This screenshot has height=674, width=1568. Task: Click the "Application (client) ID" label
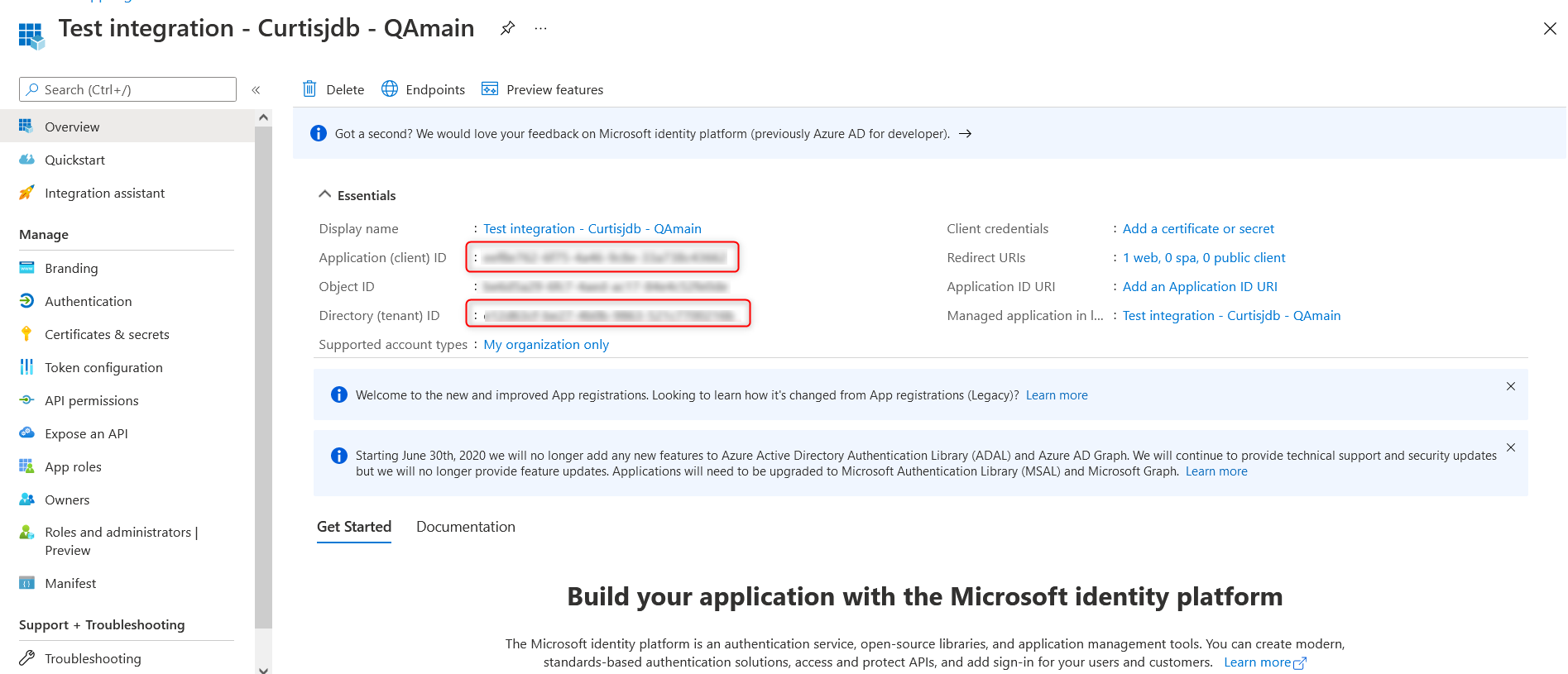point(382,257)
